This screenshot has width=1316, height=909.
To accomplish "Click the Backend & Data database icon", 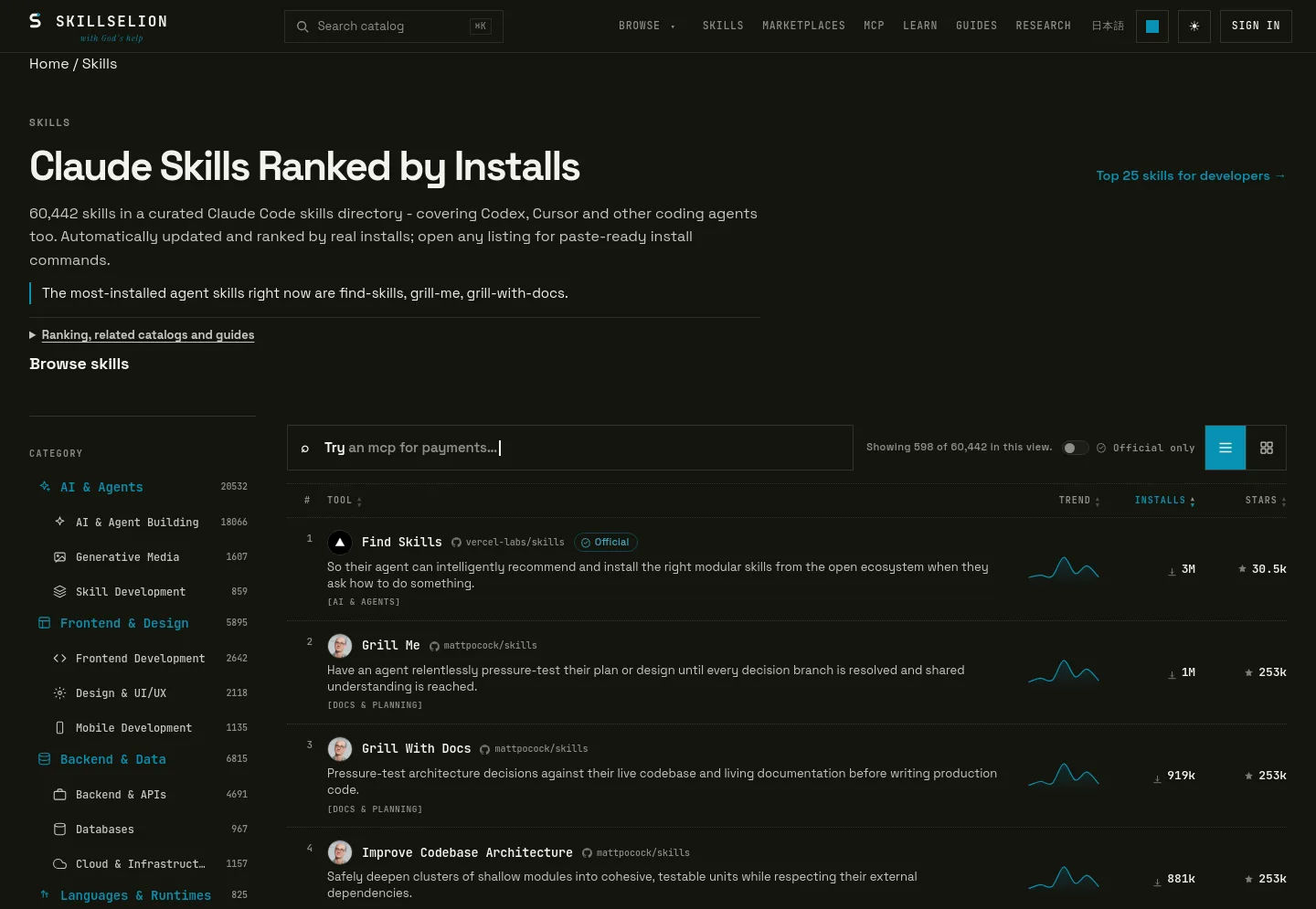I will point(45,759).
